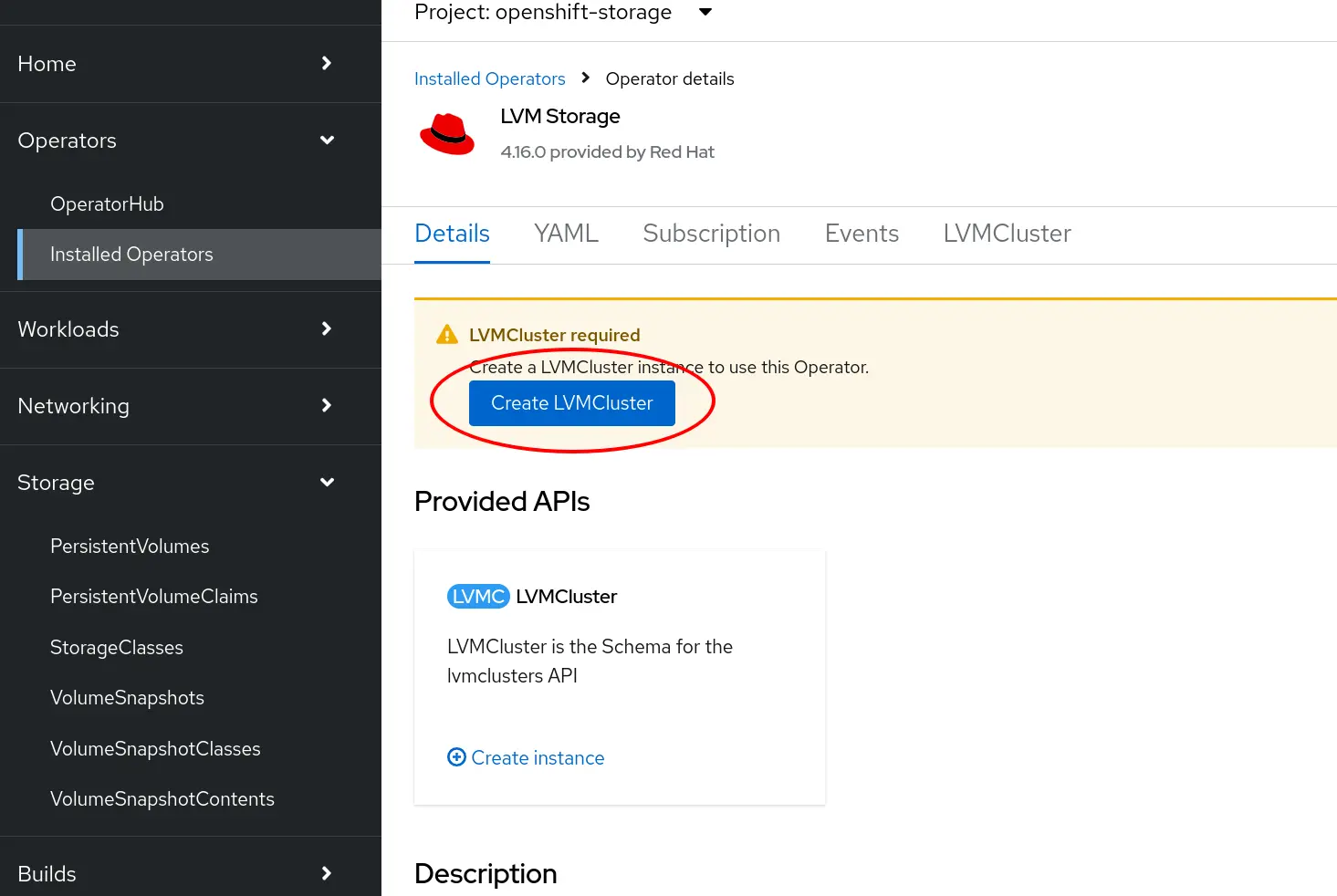
Task: Switch to the YAML tab
Action: coord(566,234)
